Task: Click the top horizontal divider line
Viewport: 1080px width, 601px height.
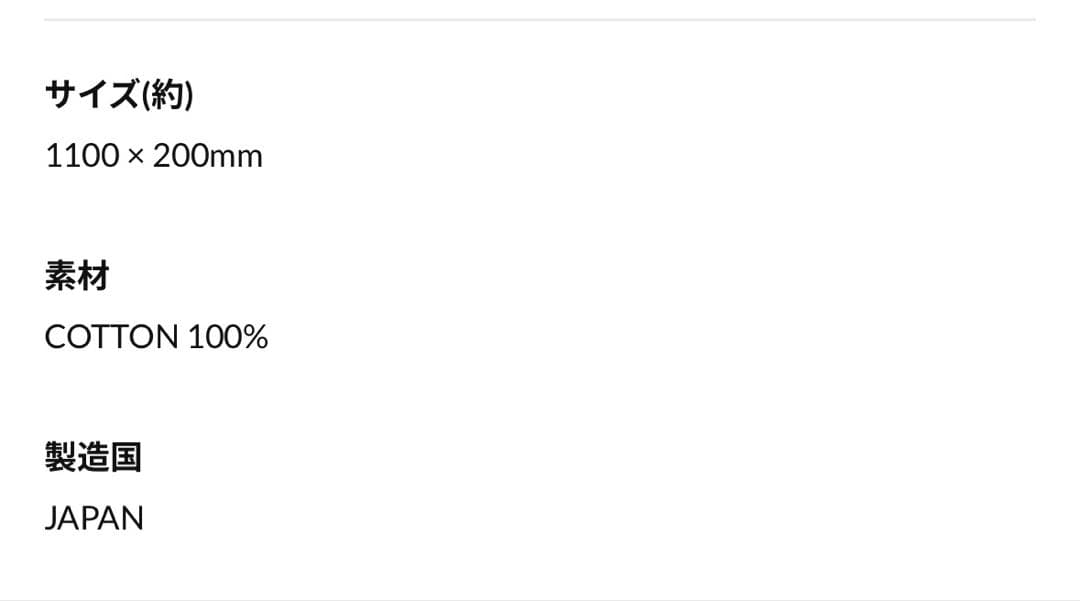Action: coord(540,19)
